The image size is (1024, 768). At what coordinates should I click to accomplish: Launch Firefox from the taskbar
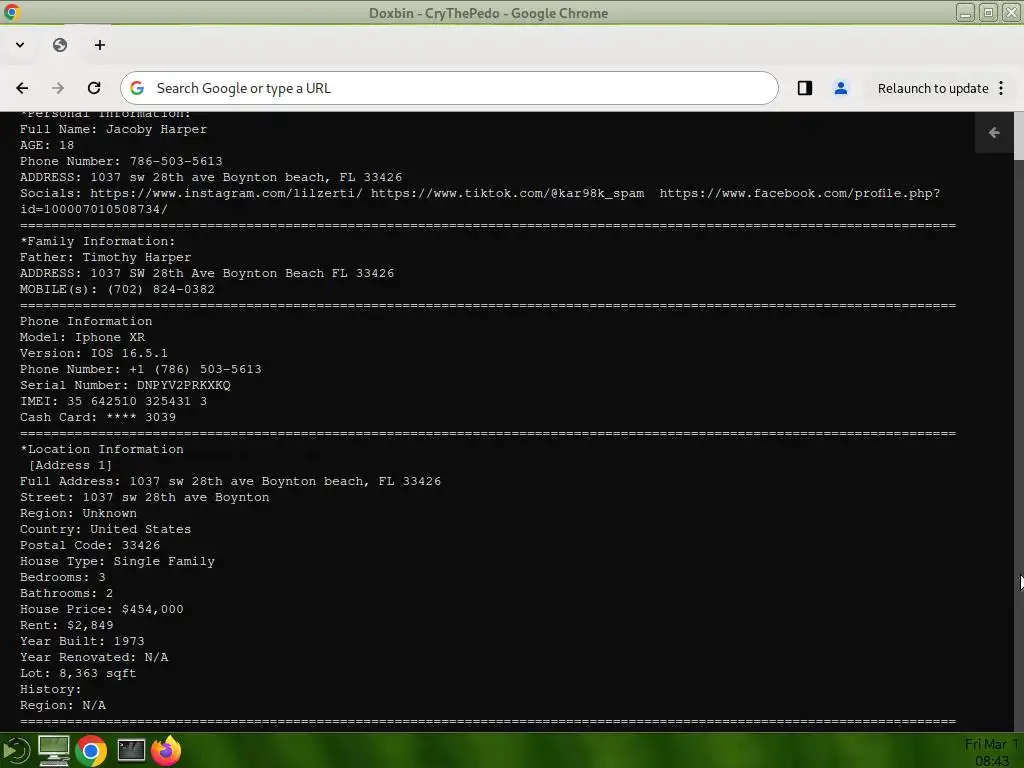166,750
